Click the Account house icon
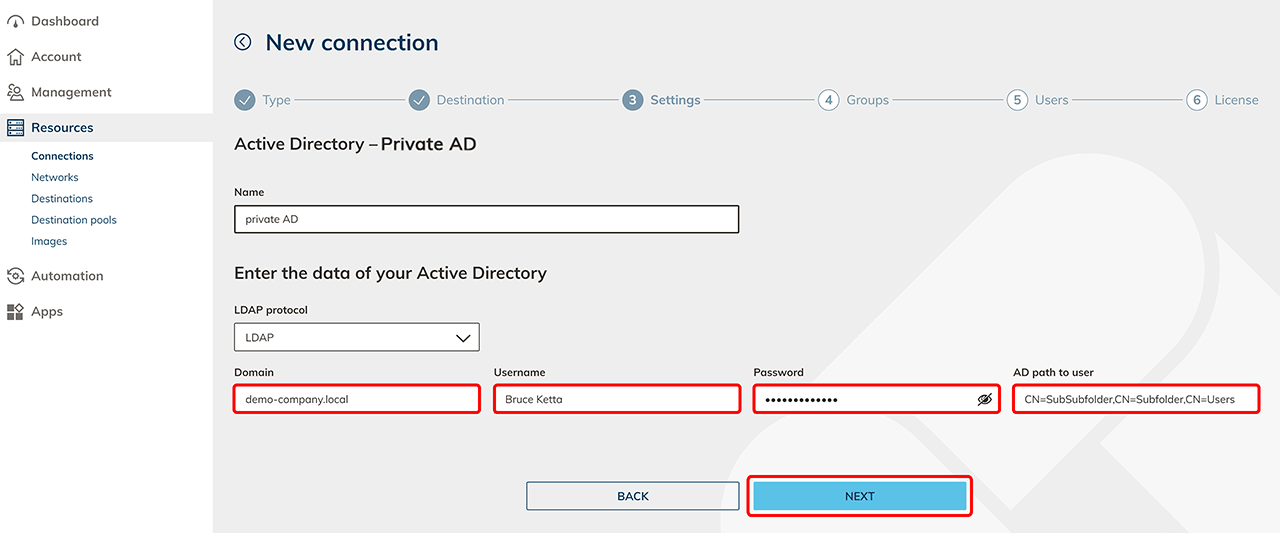This screenshot has height=533, width=1280. (x=15, y=57)
